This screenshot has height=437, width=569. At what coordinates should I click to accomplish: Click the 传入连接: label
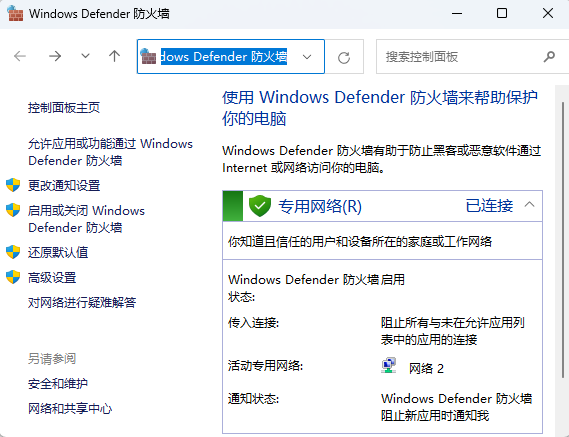[x=253, y=323]
